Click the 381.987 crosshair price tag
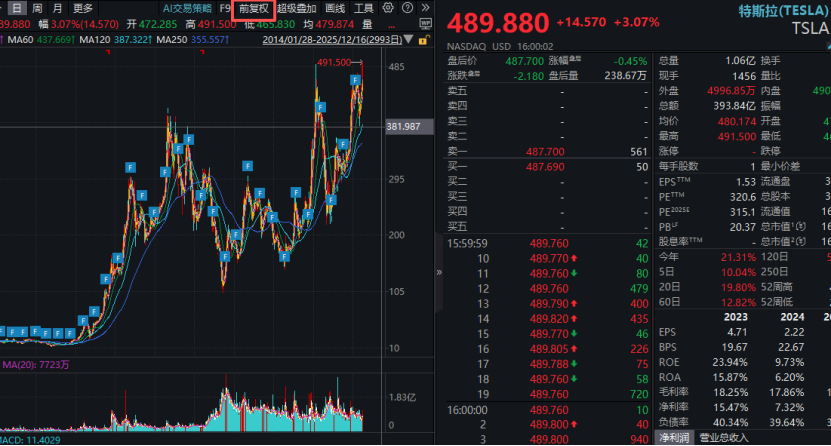 [x=409, y=127]
